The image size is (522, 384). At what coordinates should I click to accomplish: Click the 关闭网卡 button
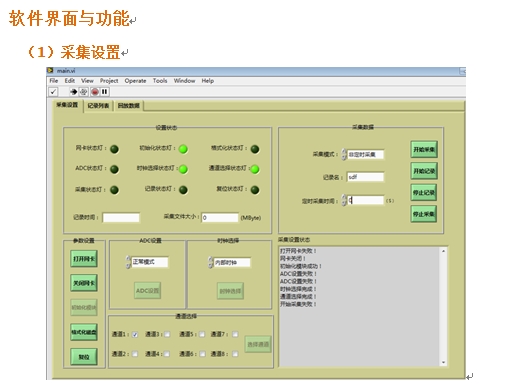[x=84, y=283]
